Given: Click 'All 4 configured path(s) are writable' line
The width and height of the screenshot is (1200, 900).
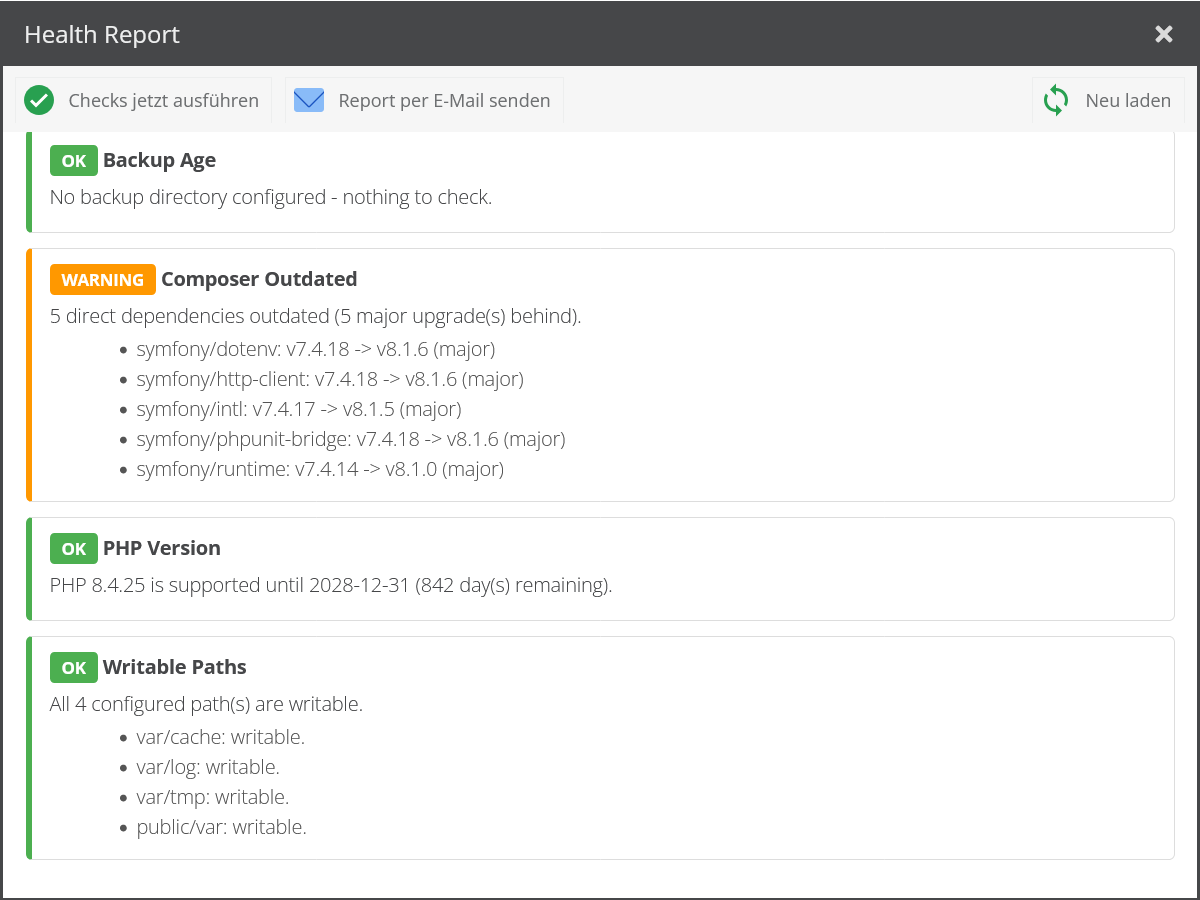Looking at the screenshot, I should [206, 704].
